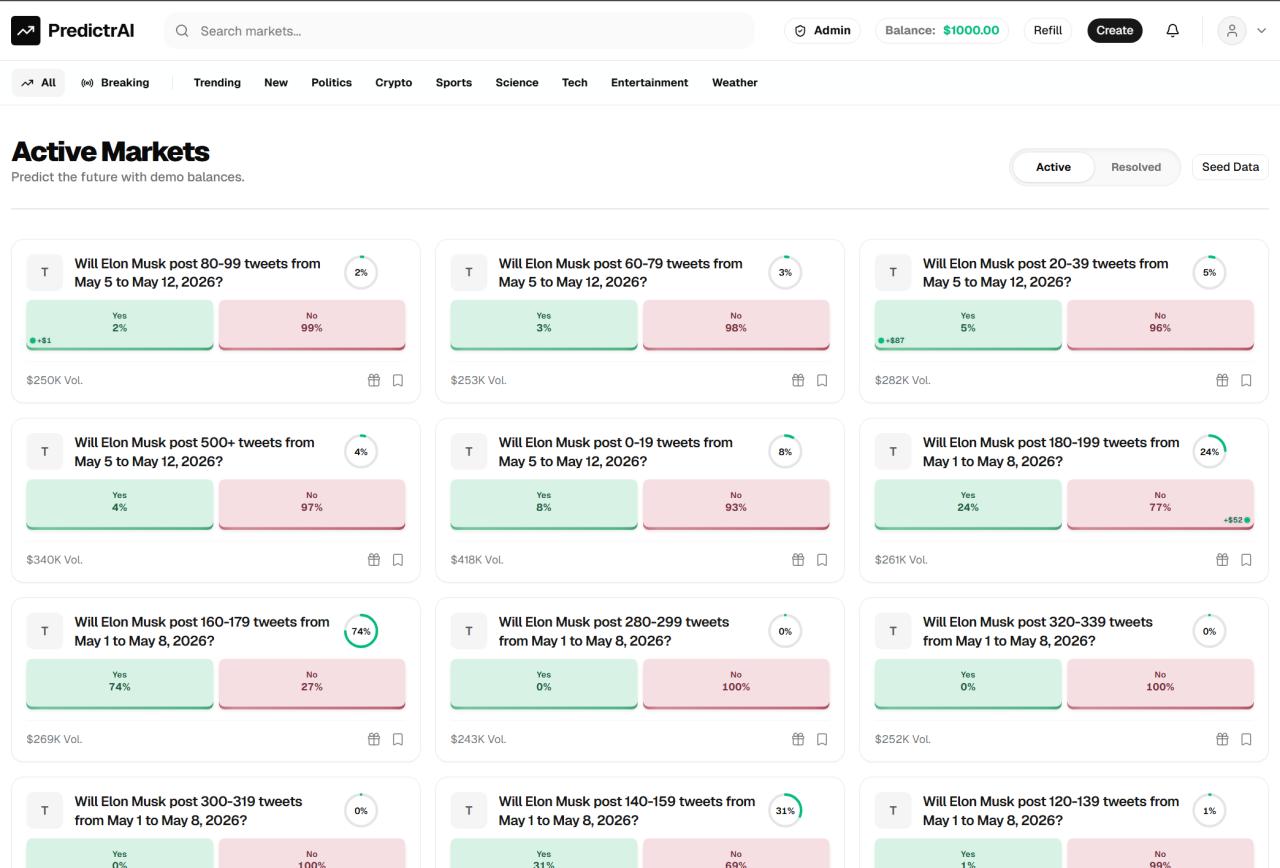1280x868 pixels.
Task: Select the Science category tab
Action: point(517,83)
